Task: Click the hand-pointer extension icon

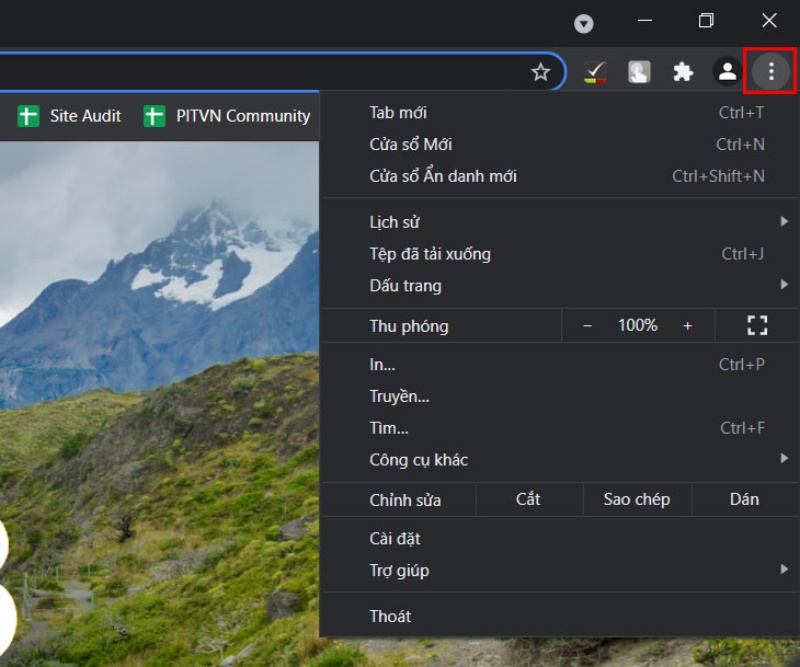Action: click(x=639, y=72)
